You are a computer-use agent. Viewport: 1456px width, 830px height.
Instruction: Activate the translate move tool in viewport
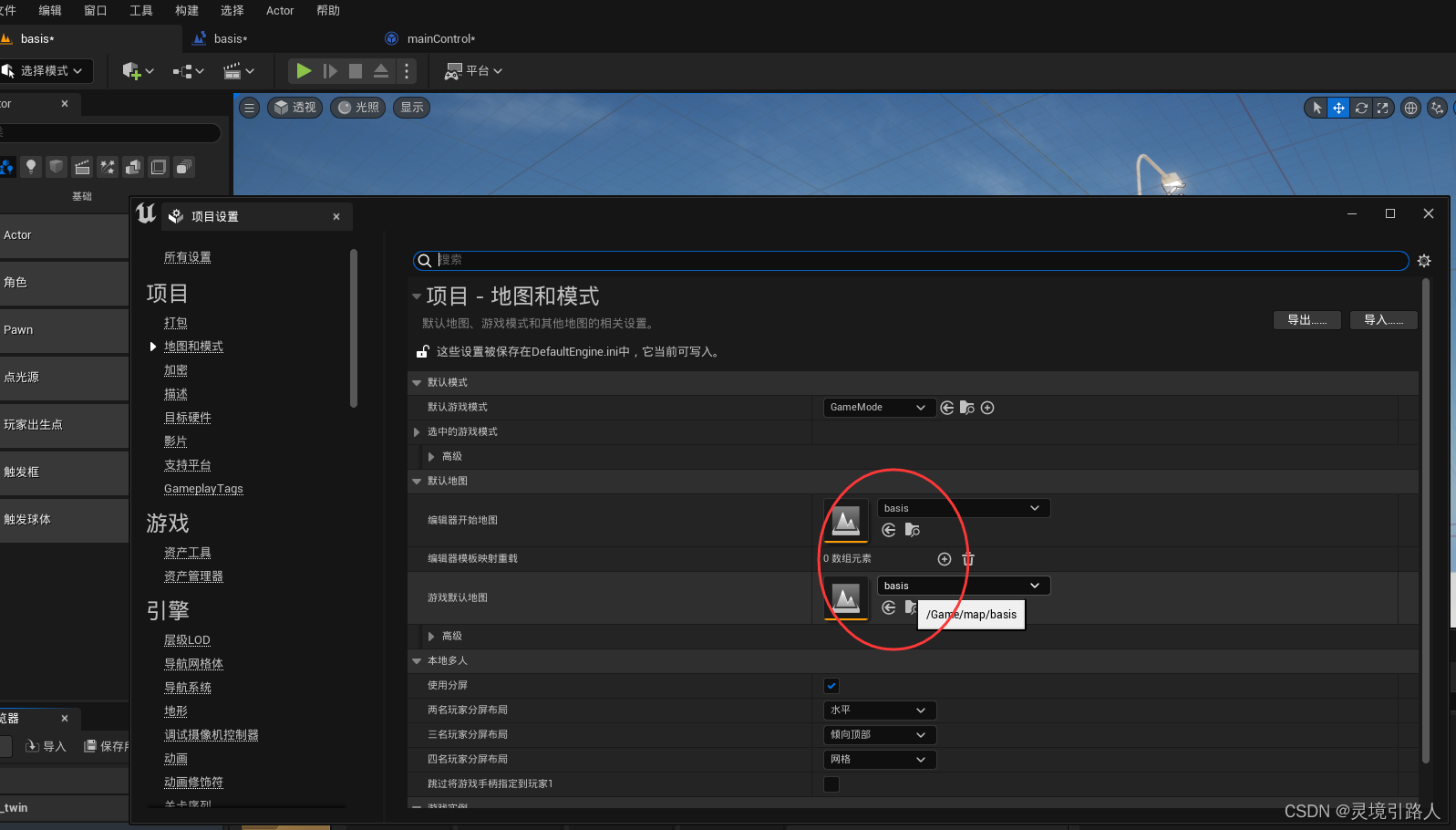(1338, 108)
